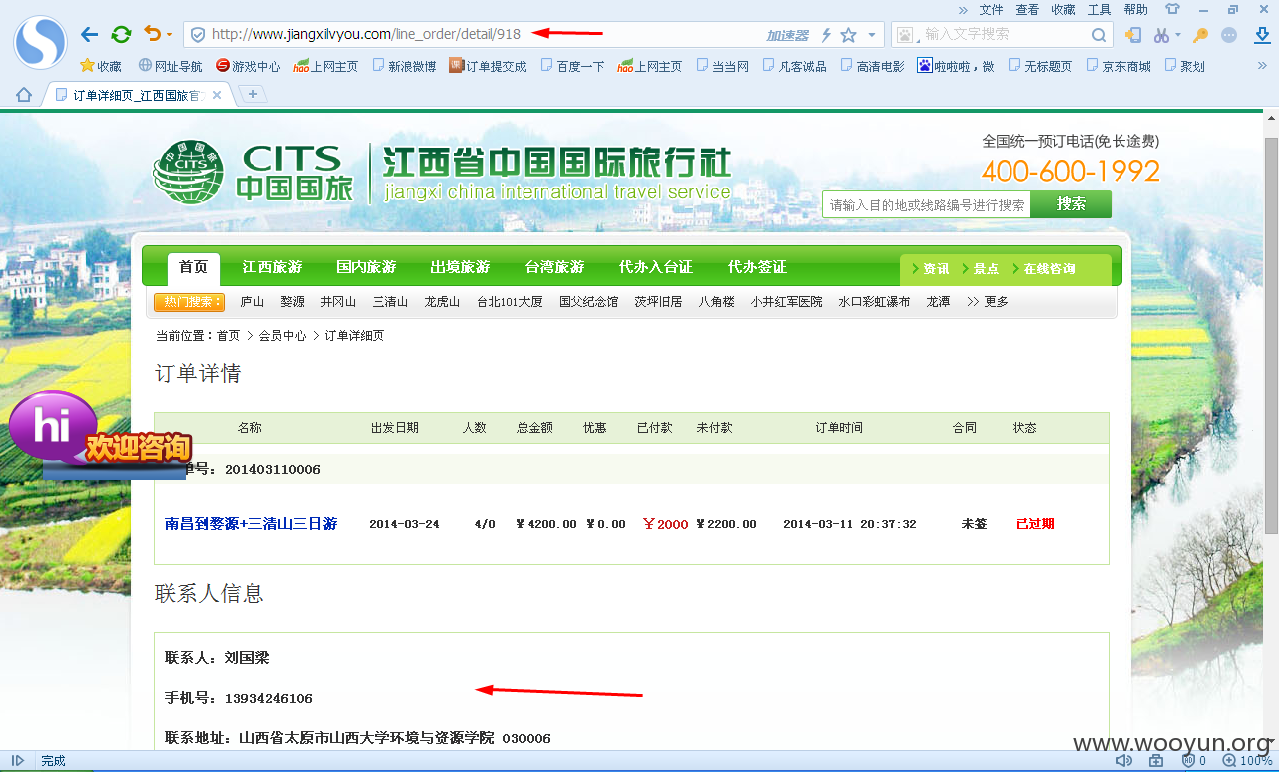
Task: Open the 收藏 menu in top bar
Action: tap(1063, 9)
